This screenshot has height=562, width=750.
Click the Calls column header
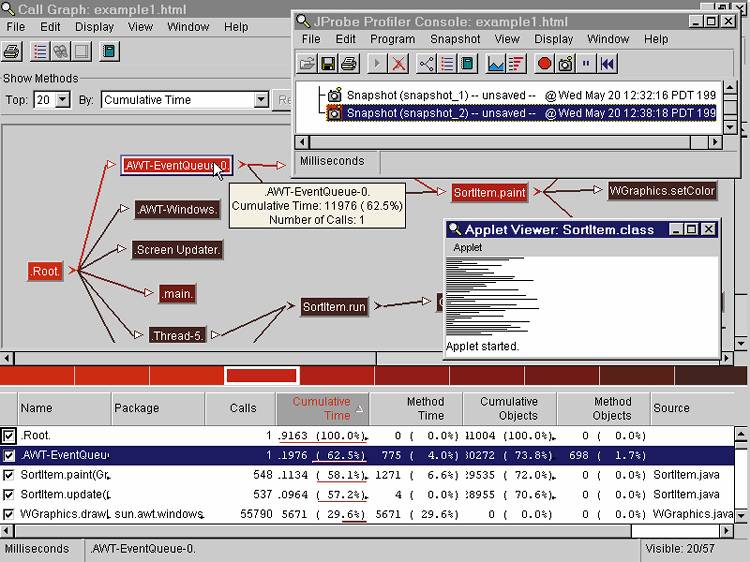click(x=241, y=408)
